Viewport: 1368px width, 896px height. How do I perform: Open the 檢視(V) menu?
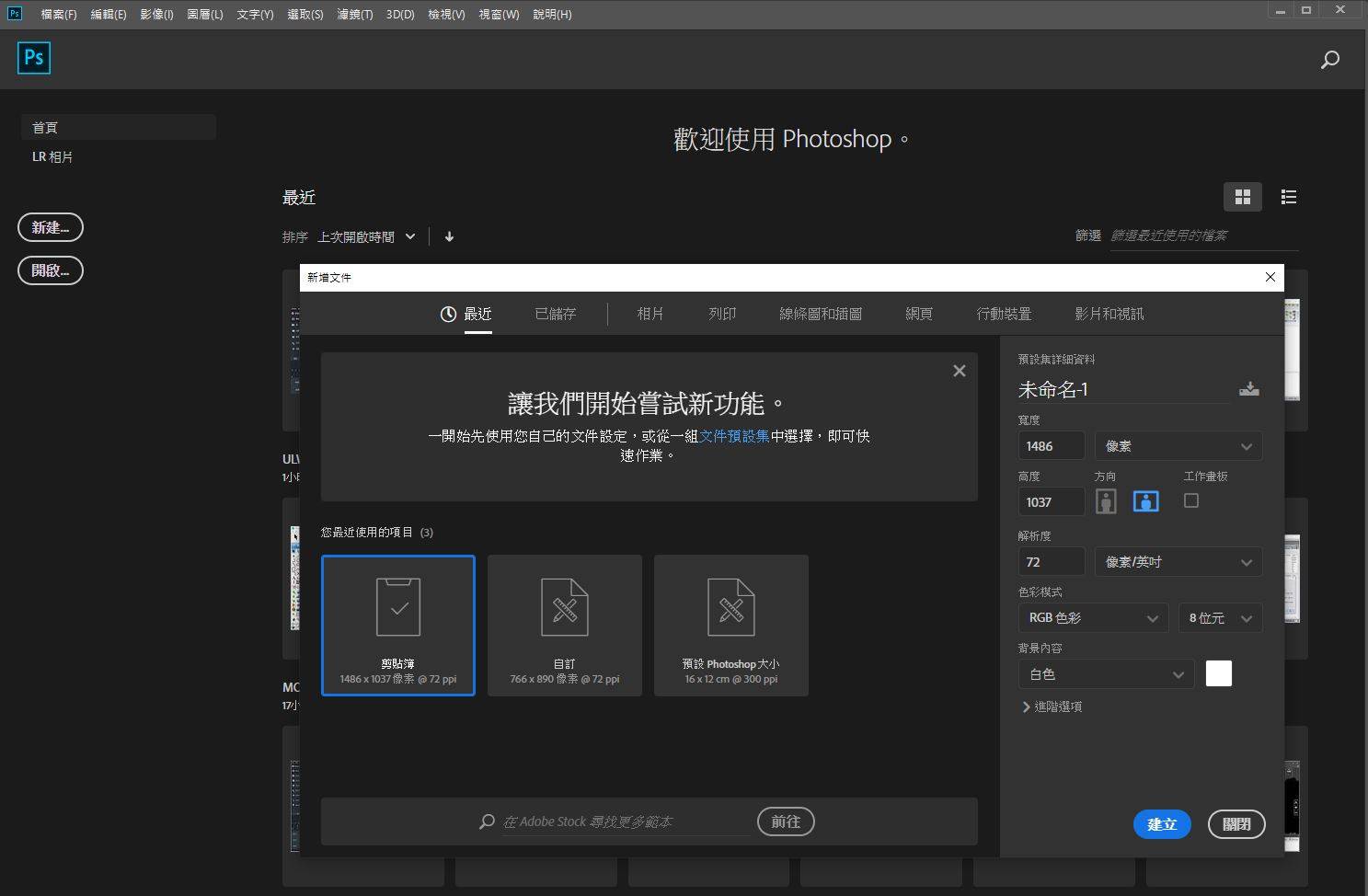click(446, 14)
